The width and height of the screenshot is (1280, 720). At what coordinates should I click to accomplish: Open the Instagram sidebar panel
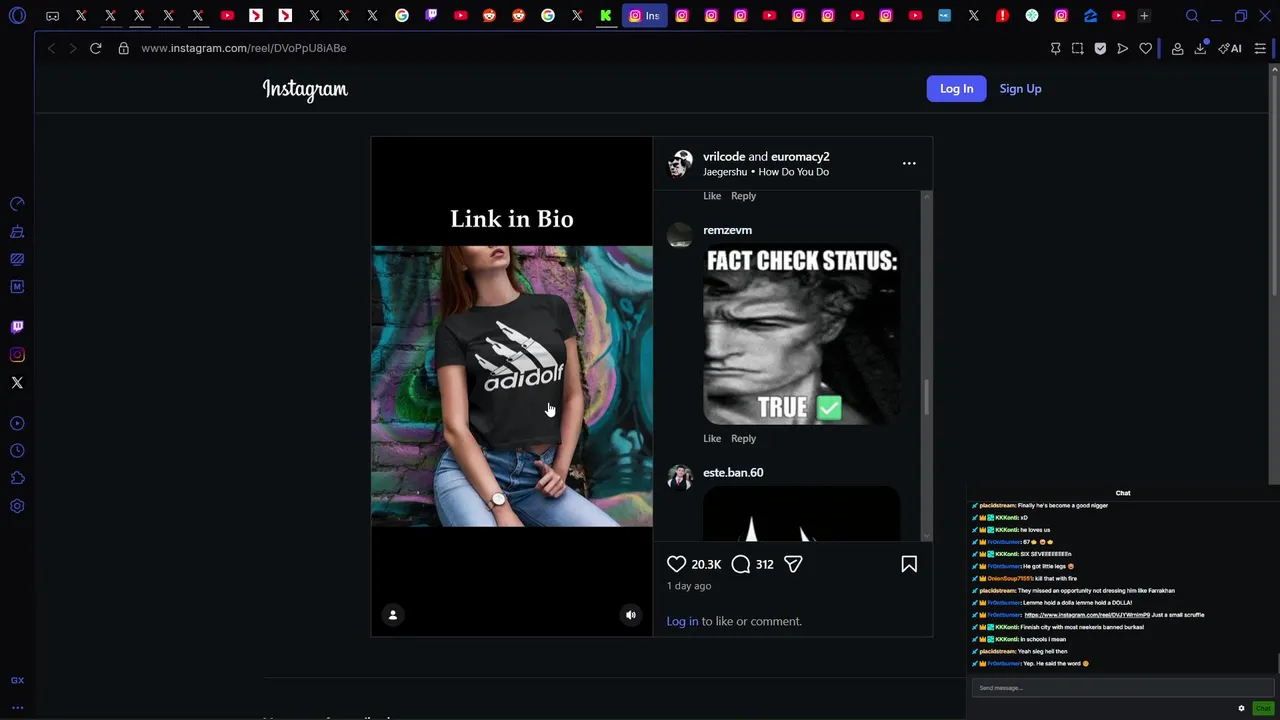(17, 355)
